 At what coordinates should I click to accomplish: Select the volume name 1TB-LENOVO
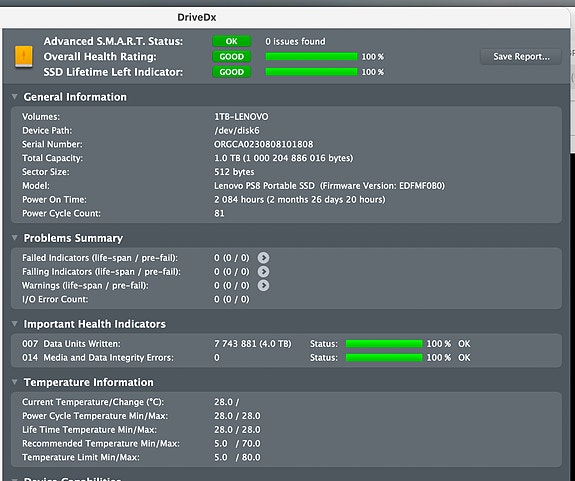click(241, 117)
